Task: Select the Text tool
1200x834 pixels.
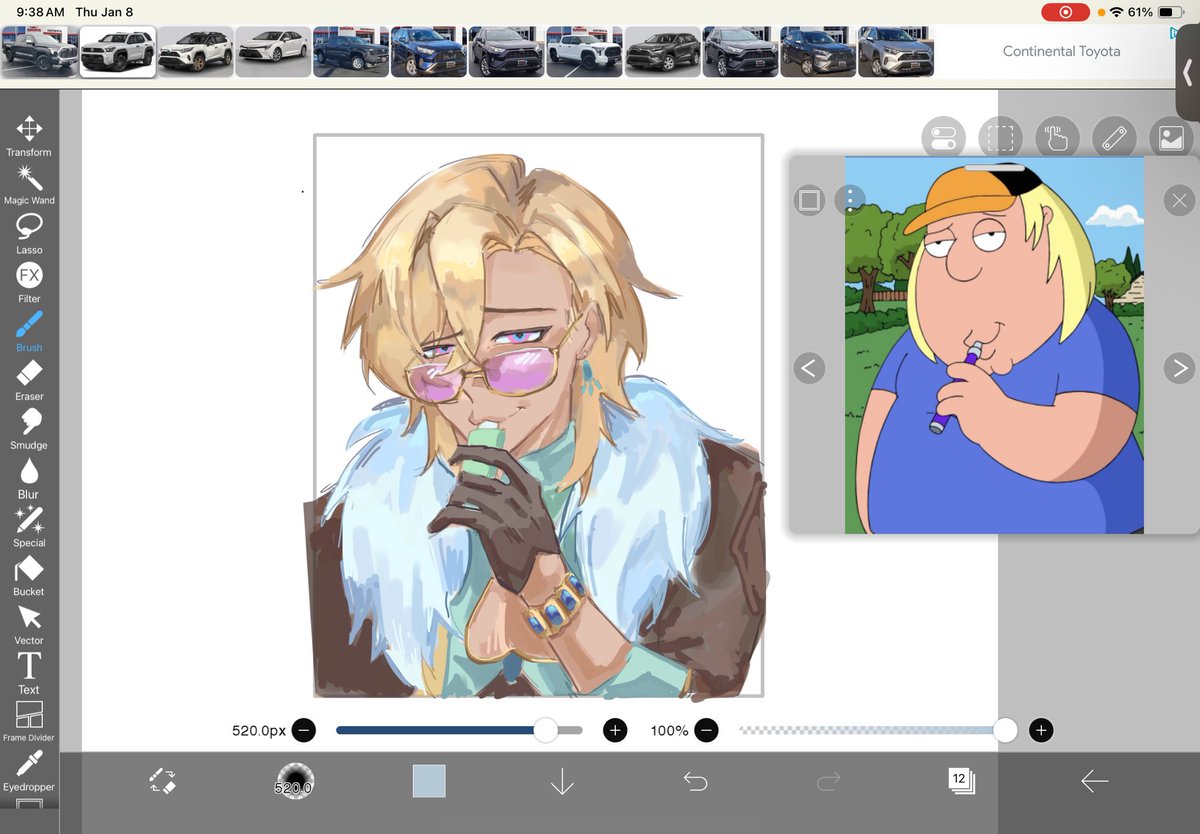Action: 29,666
